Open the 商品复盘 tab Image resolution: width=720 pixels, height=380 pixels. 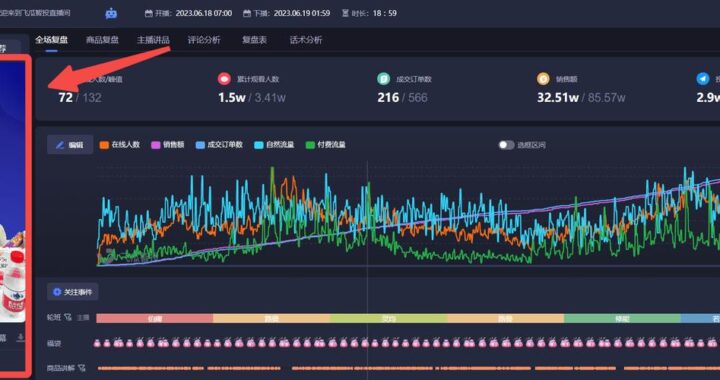click(102, 40)
